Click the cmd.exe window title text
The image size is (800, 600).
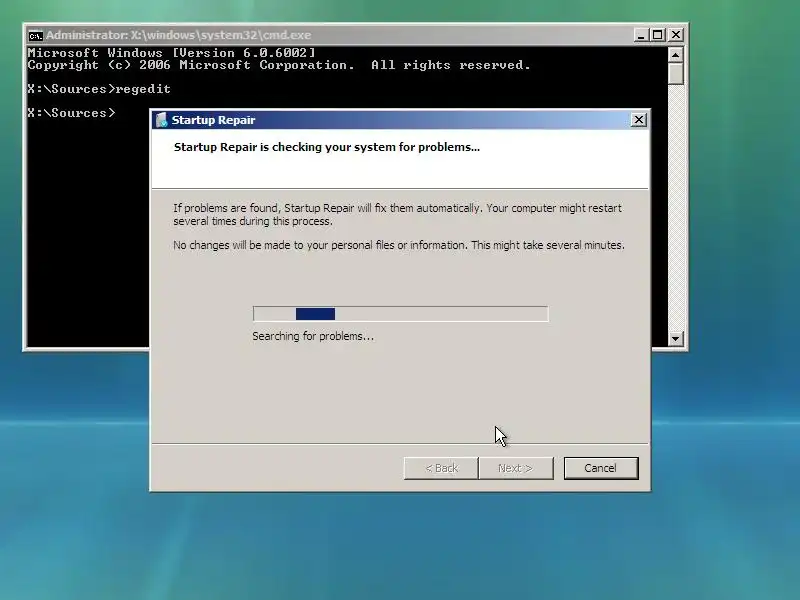tap(179, 35)
